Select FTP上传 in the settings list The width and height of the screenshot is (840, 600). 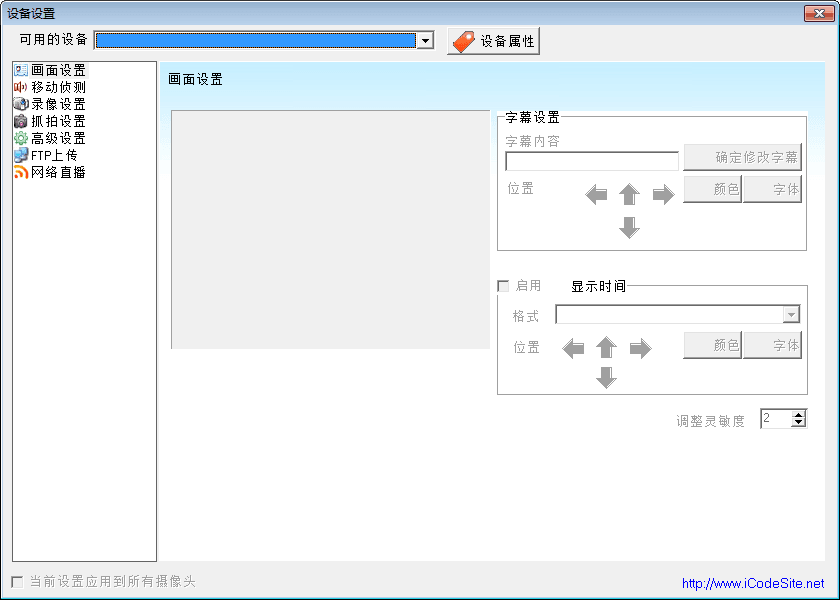[54, 155]
